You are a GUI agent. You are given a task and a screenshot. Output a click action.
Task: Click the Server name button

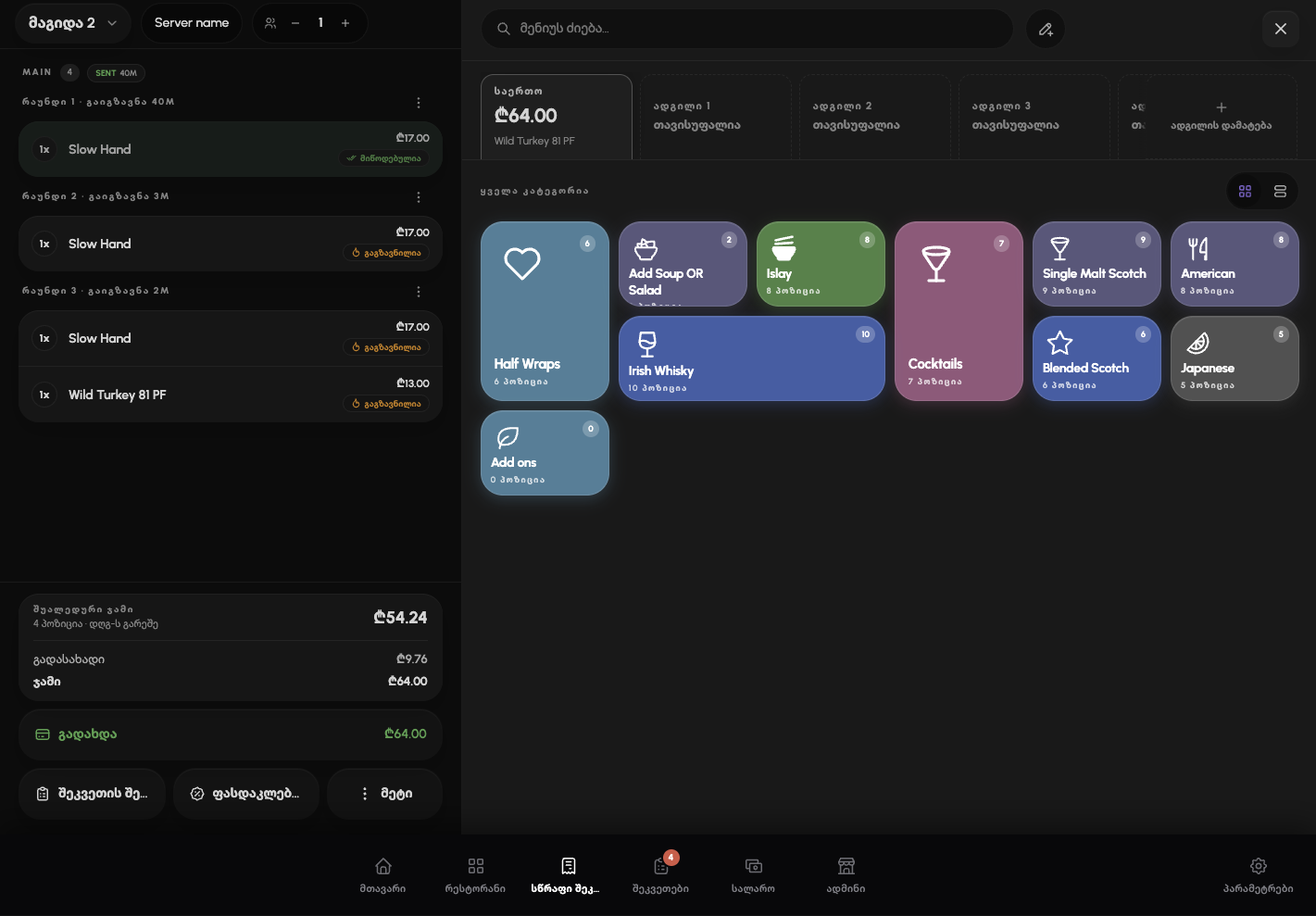click(192, 23)
